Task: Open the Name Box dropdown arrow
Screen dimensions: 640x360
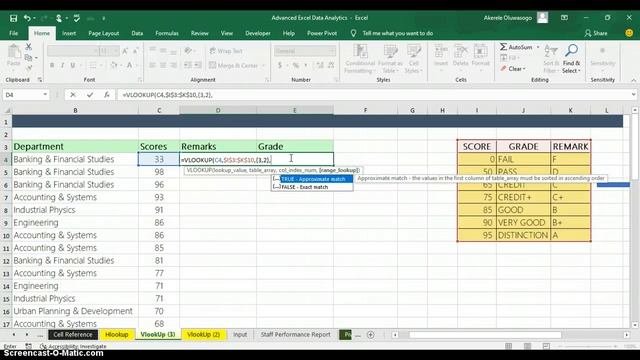Action: click(45, 95)
